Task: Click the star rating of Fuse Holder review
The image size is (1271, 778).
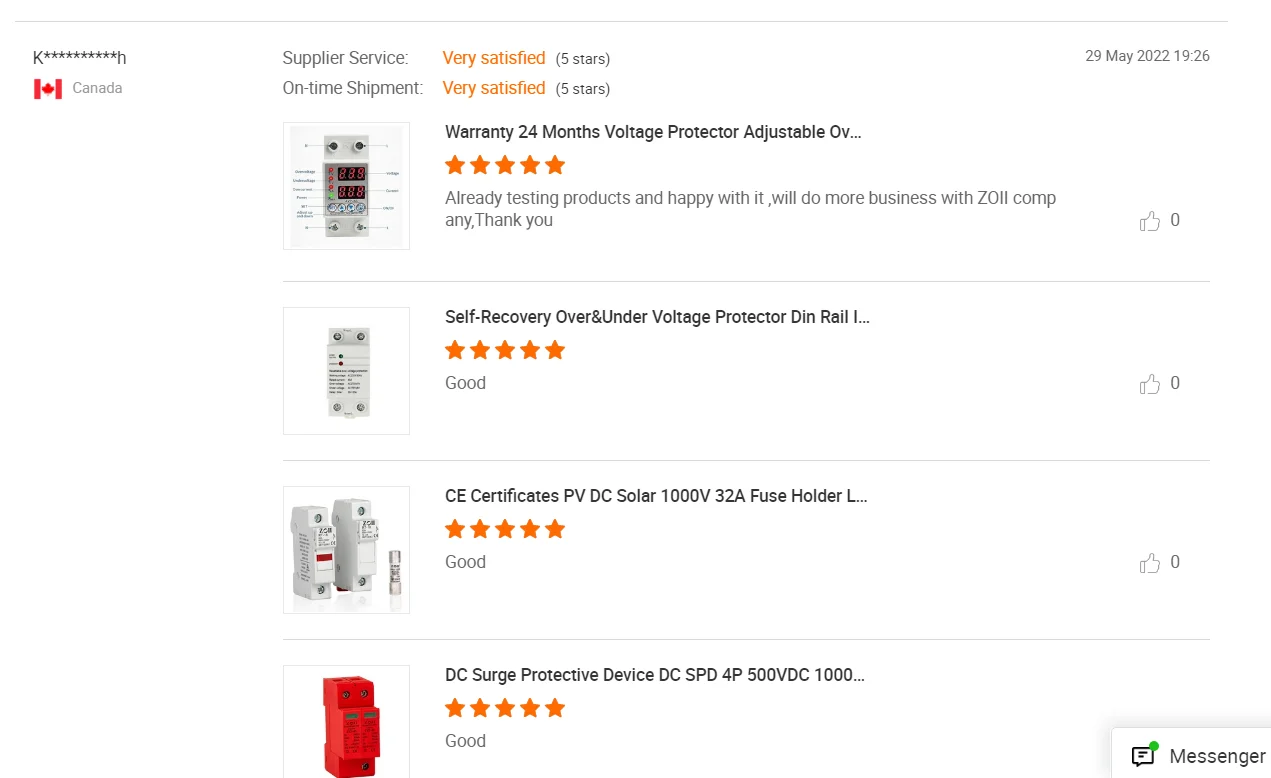Action: click(505, 529)
